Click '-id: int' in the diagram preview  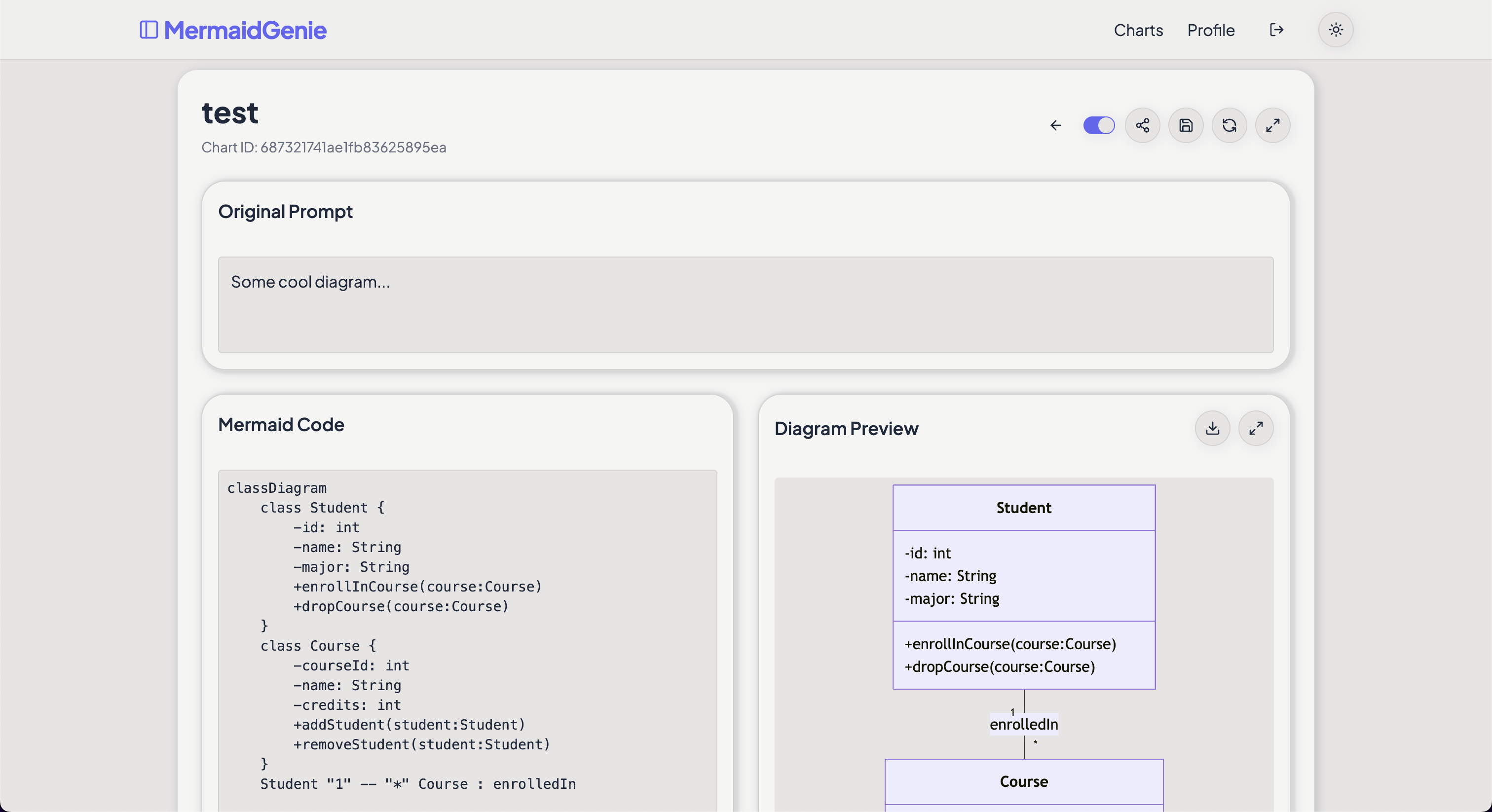click(x=928, y=553)
